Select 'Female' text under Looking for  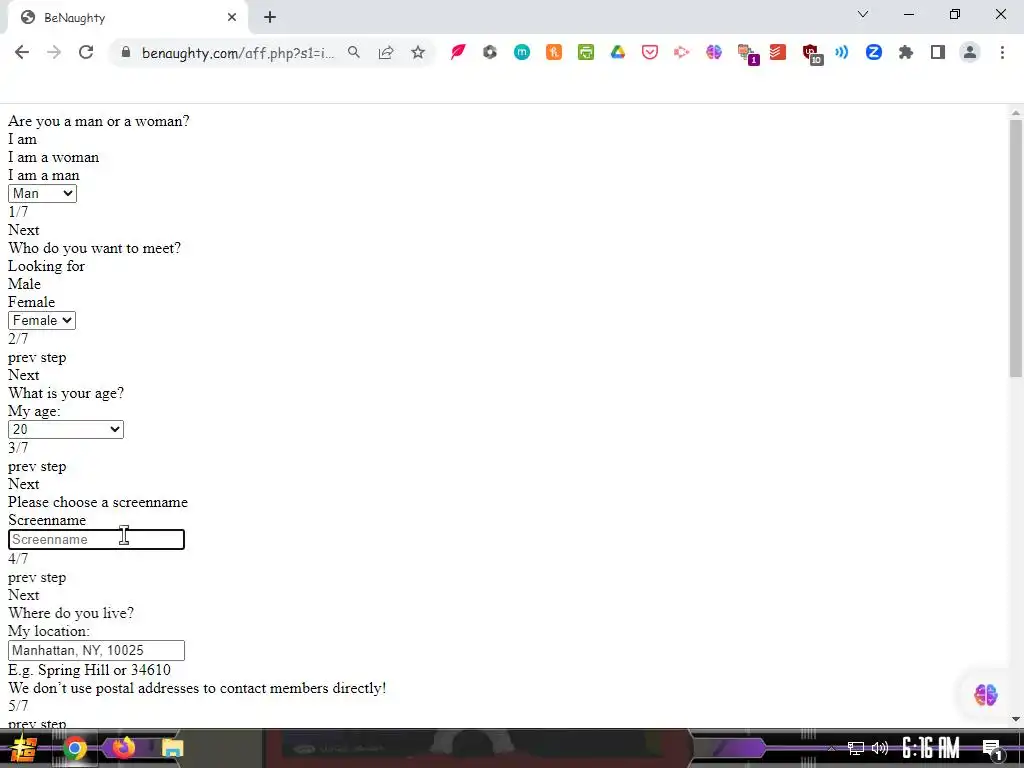click(31, 302)
